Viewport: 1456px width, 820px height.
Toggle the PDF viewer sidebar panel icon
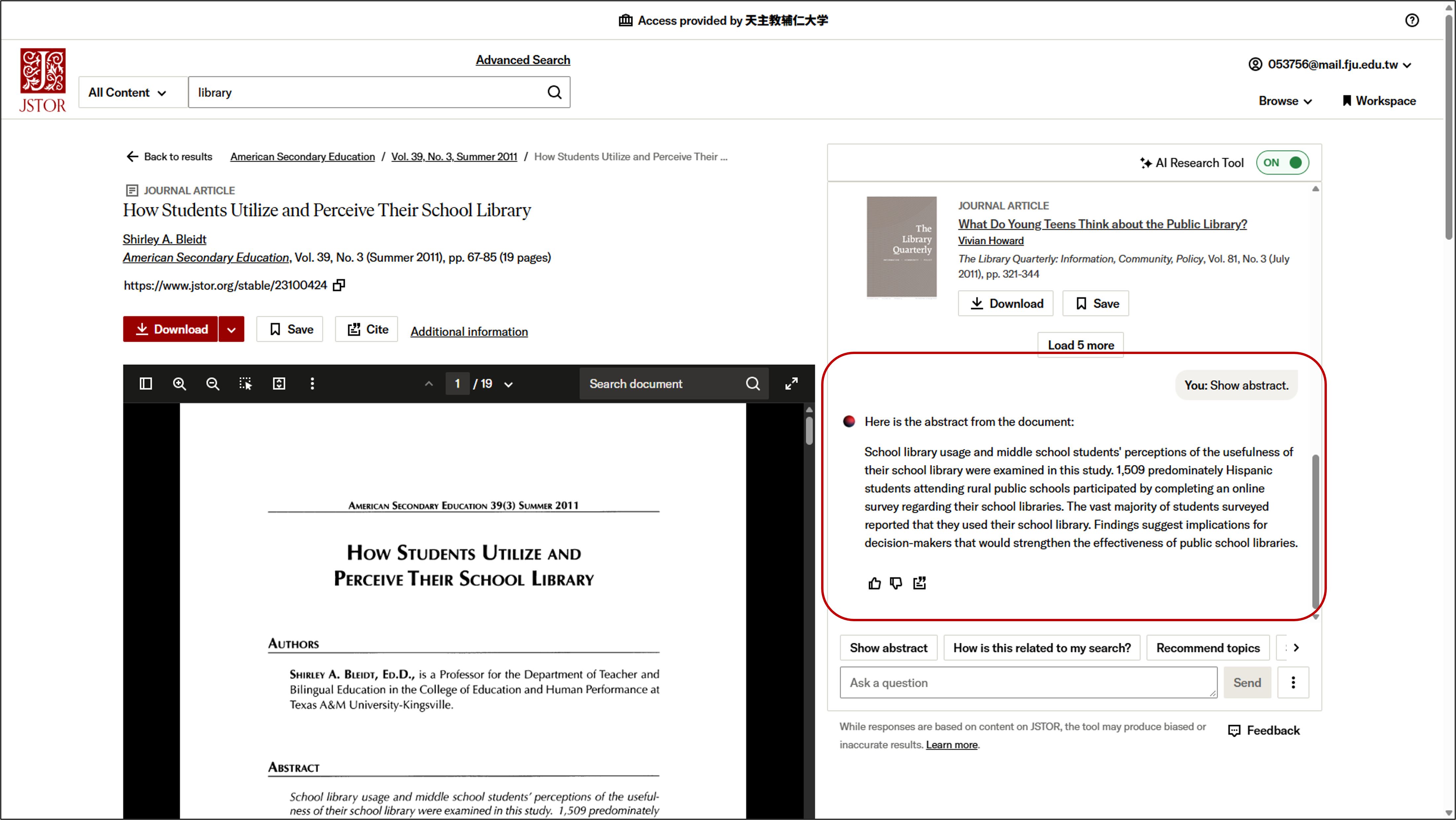click(146, 384)
